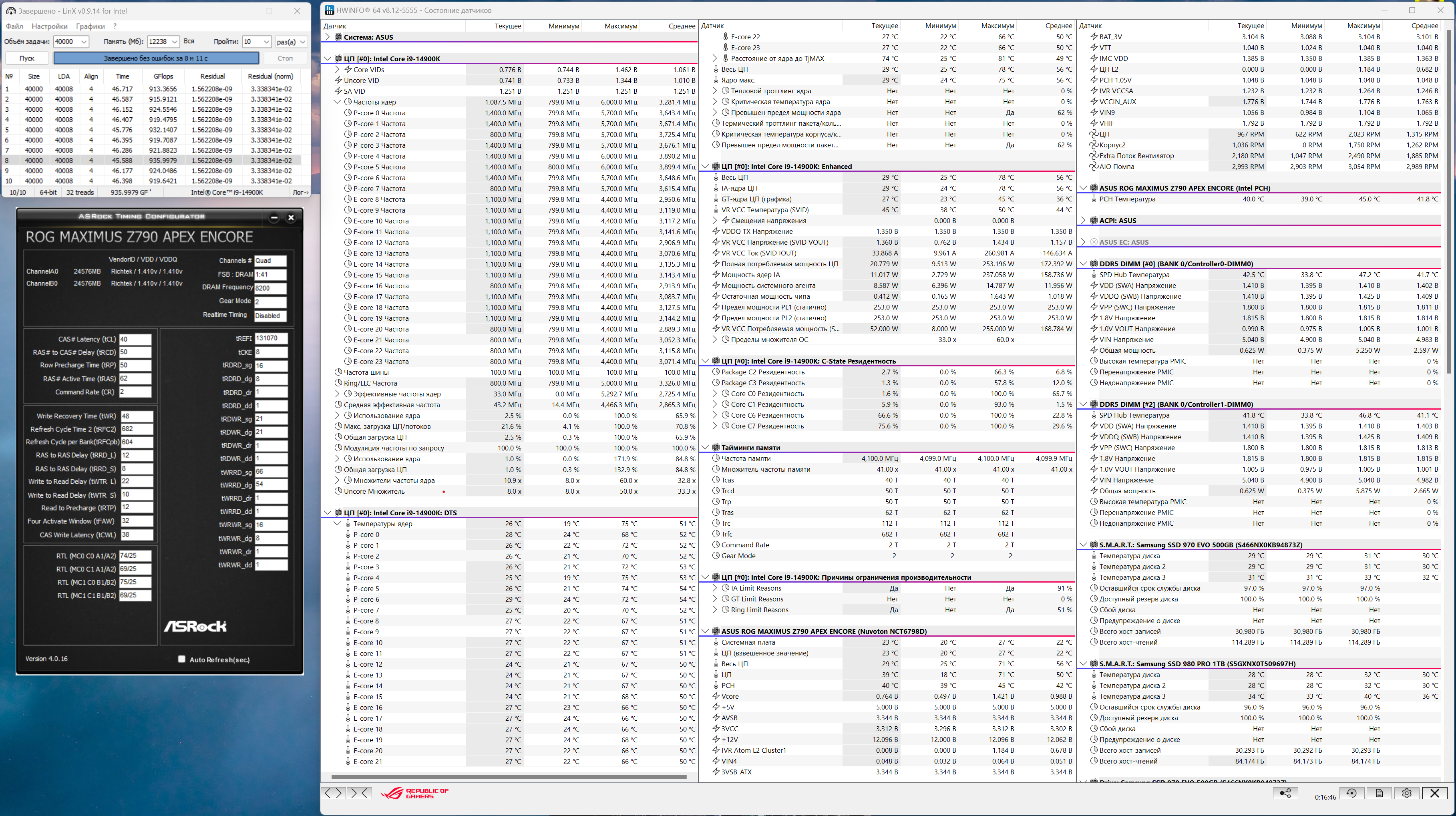Enable Auto Refresh checkbox in Timing Configurator
This screenshot has height=816, width=1456.
(181, 659)
